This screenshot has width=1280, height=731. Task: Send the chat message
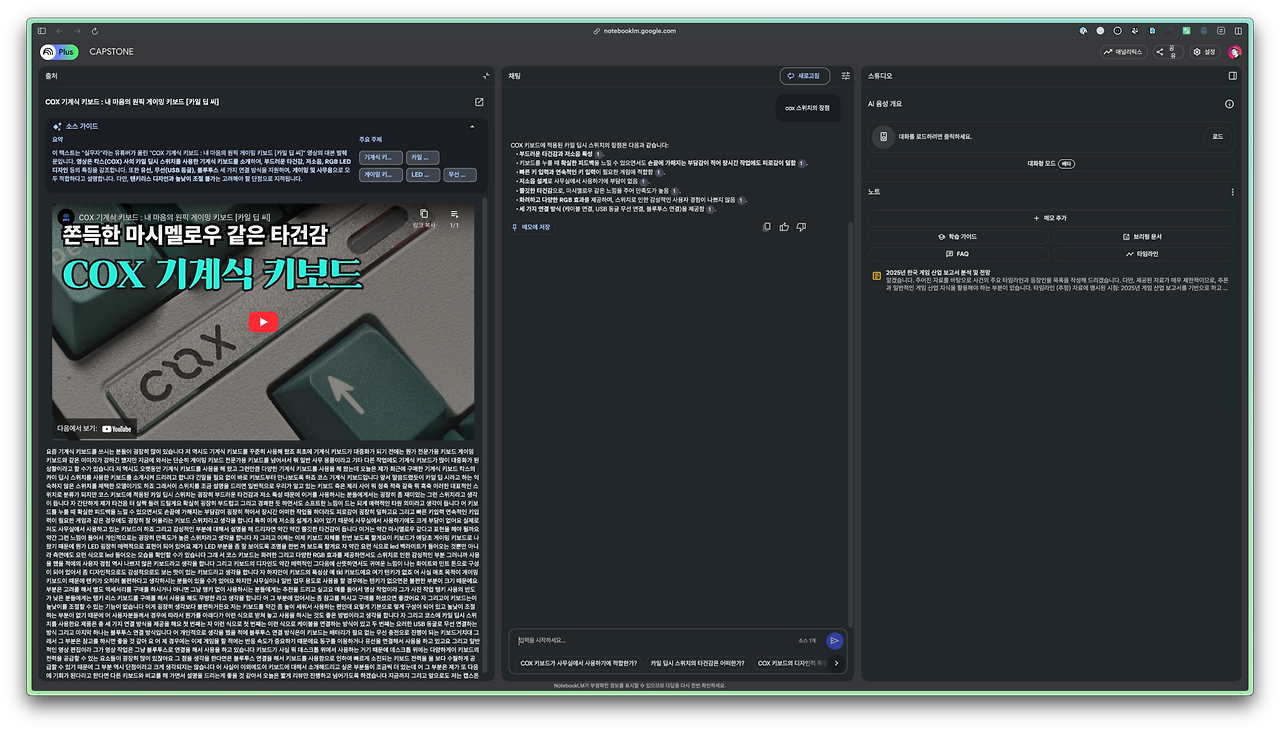pyautogui.click(x=834, y=640)
